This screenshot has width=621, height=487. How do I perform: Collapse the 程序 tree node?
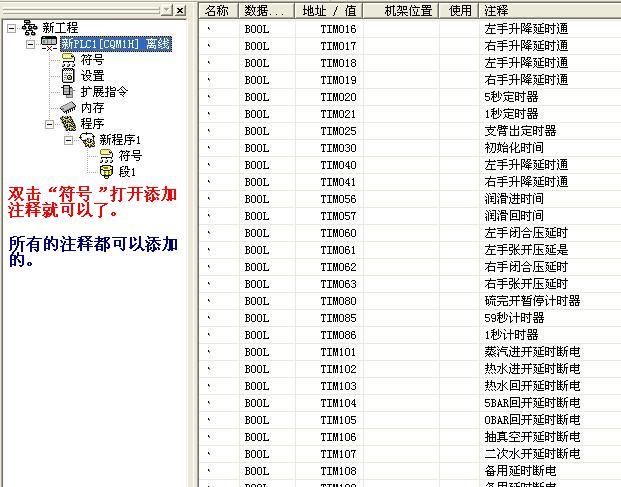coord(49,124)
